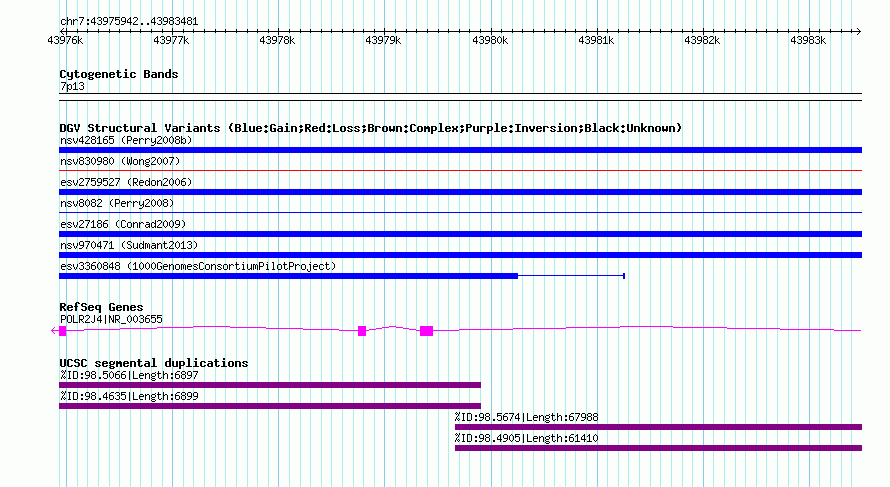Click the 43981k ruler tick label
Image resolution: width=890 pixels, height=487 pixels.
(596, 40)
